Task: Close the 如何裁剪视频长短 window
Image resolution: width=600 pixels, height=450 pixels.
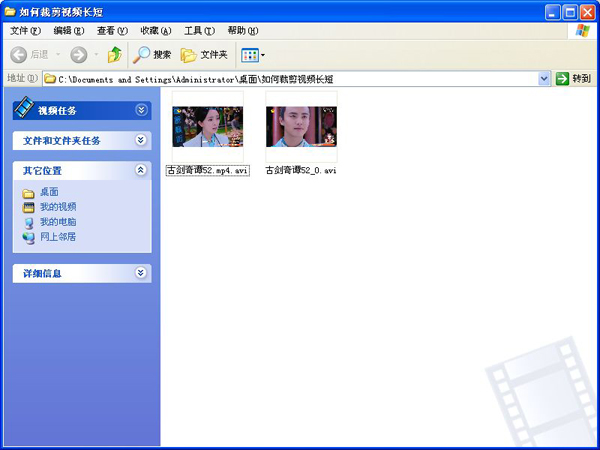Action: pyautogui.click(x=587, y=12)
